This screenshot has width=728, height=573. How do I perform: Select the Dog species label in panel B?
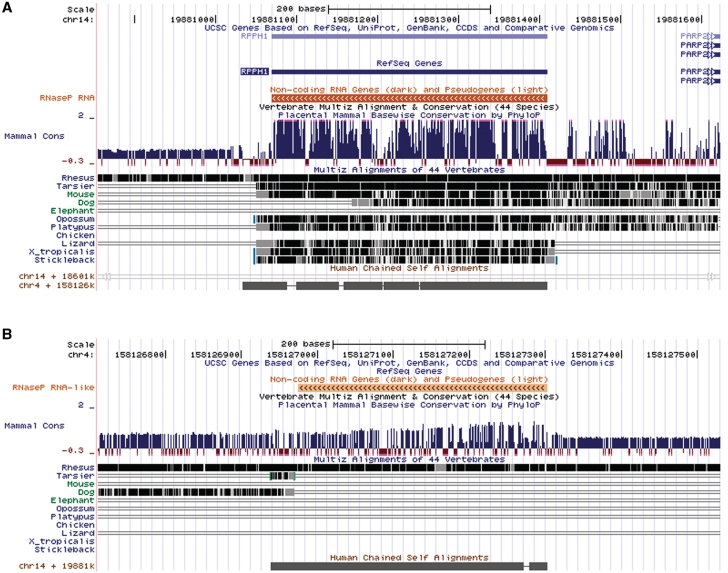click(x=86, y=492)
